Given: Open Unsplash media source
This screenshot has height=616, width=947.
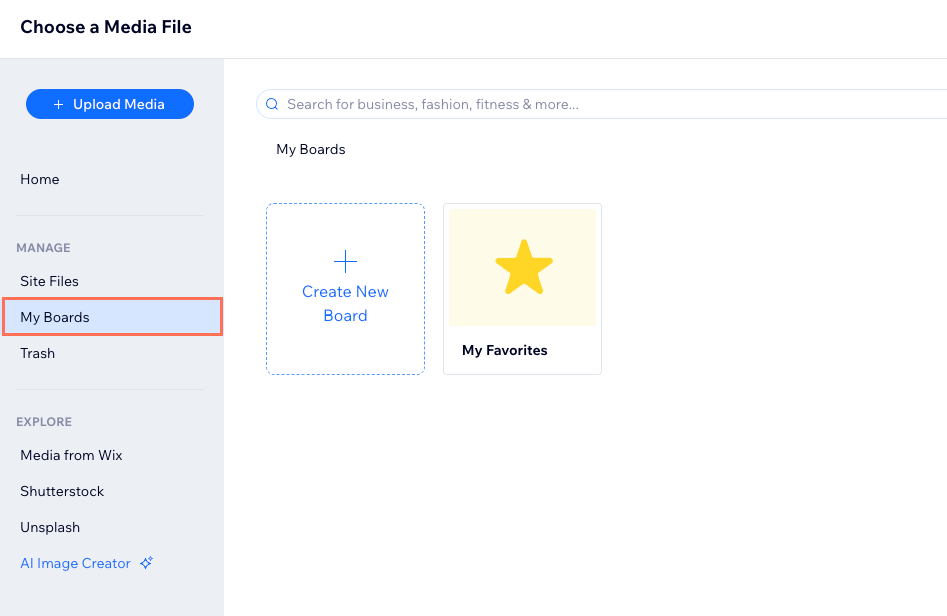Looking at the screenshot, I should point(50,527).
